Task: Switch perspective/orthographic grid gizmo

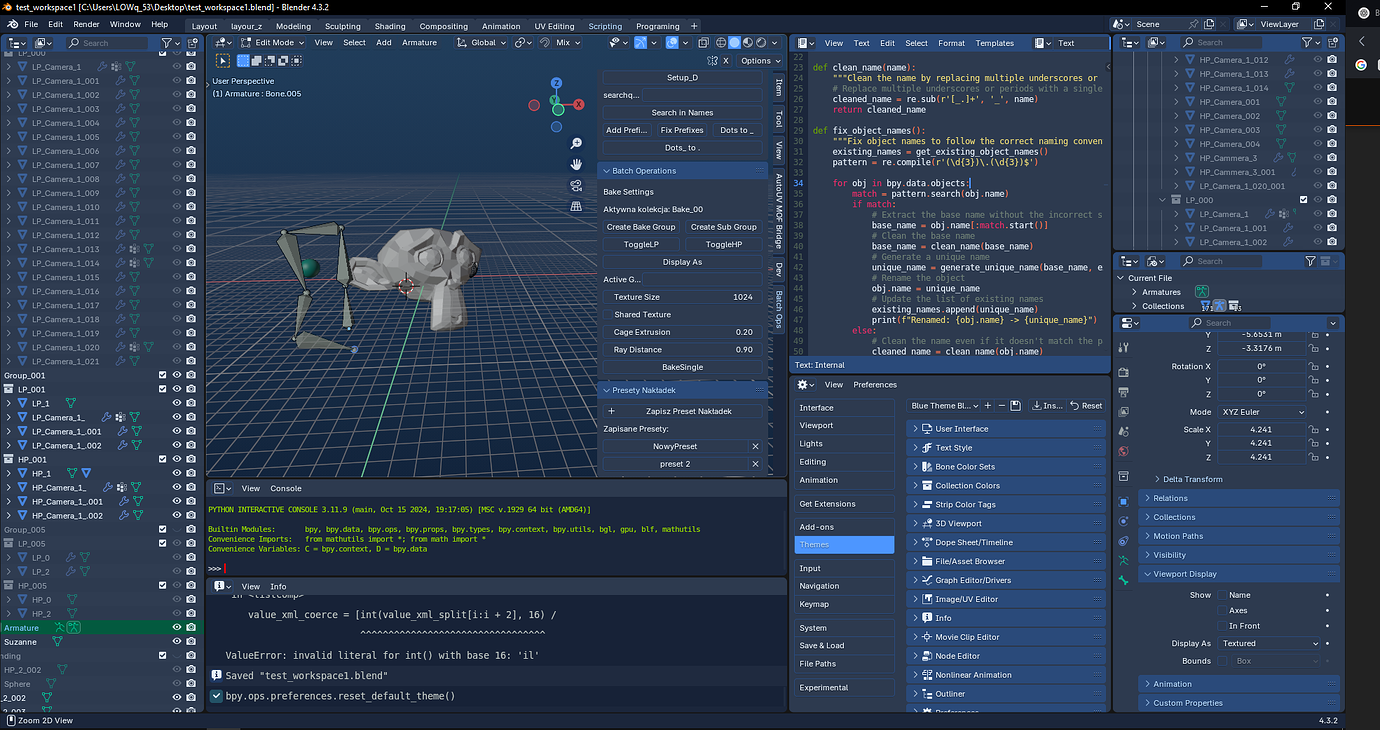Action: pyautogui.click(x=576, y=206)
